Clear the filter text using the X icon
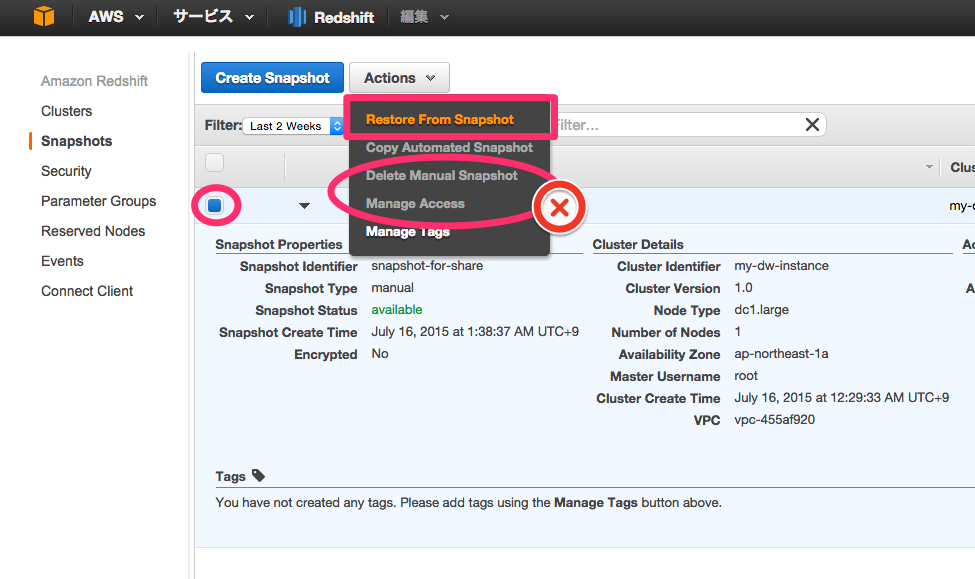Image resolution: width=975 pixels, height=579 pixels. coord(812,124)
